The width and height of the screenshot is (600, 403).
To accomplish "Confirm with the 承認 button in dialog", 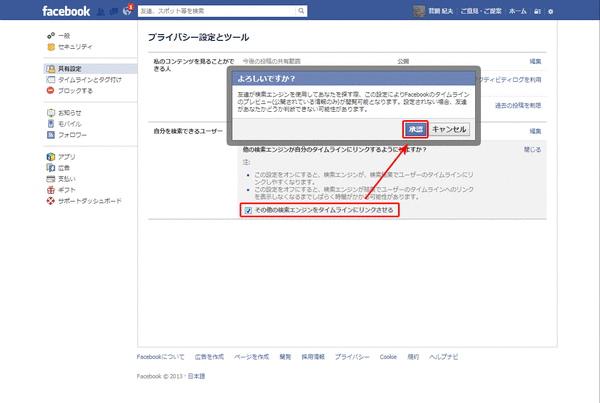I will click(415, 129).
